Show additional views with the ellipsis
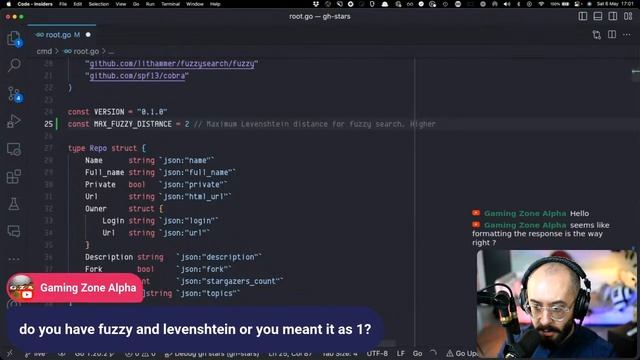This screenshot has height=360, width=640. coord(14,259)
